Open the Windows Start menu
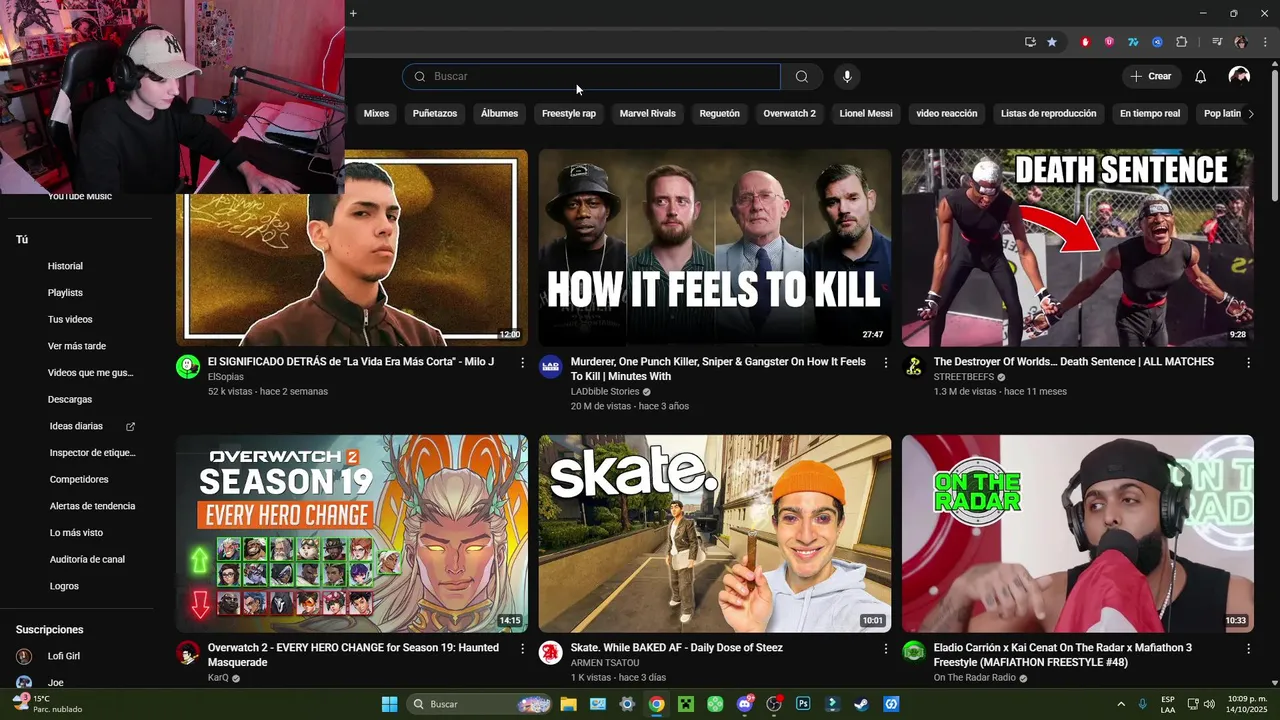The image size is (1280, 720). tap(389, 704)
